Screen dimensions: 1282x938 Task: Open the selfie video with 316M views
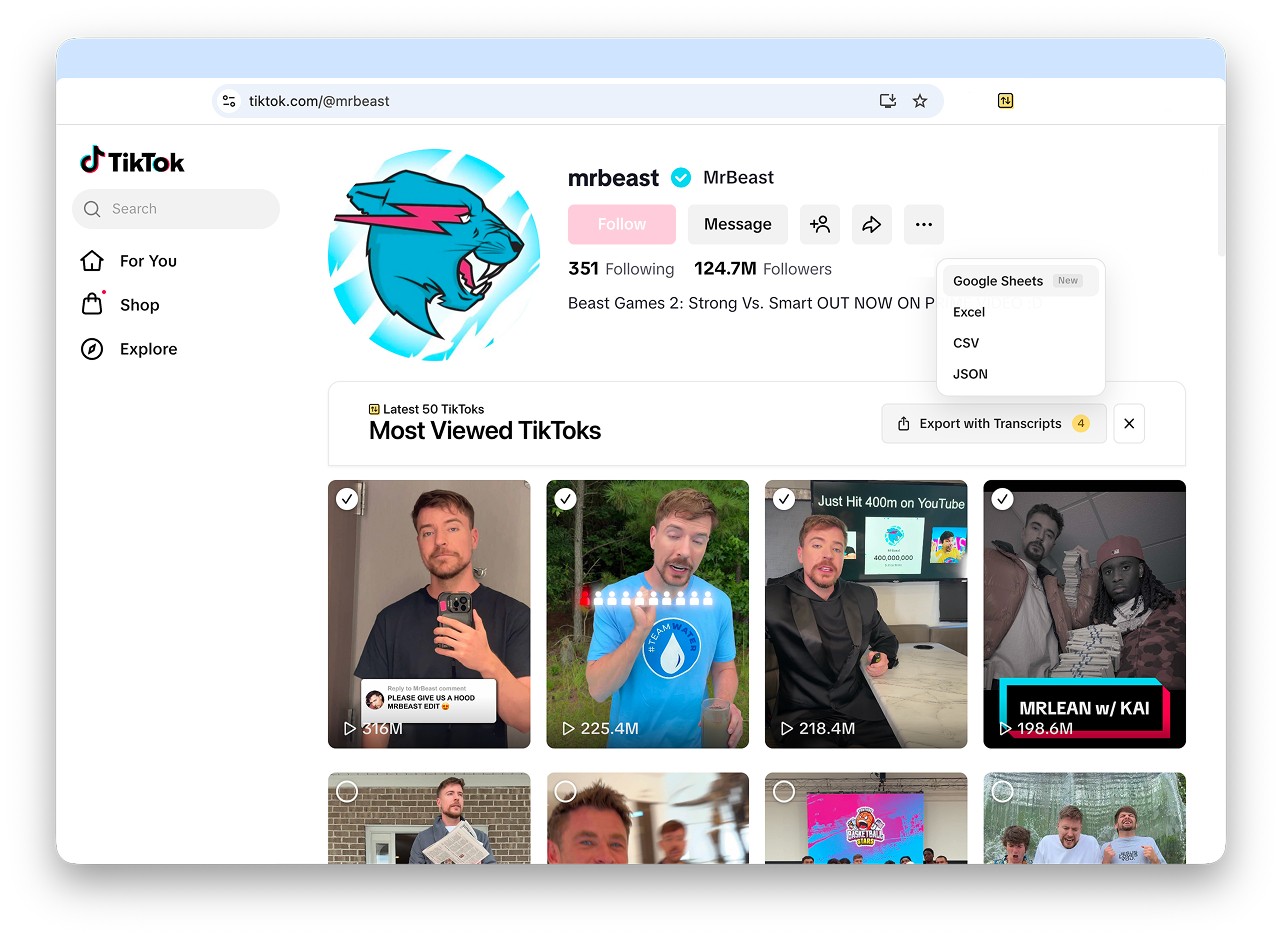(429, 614)
